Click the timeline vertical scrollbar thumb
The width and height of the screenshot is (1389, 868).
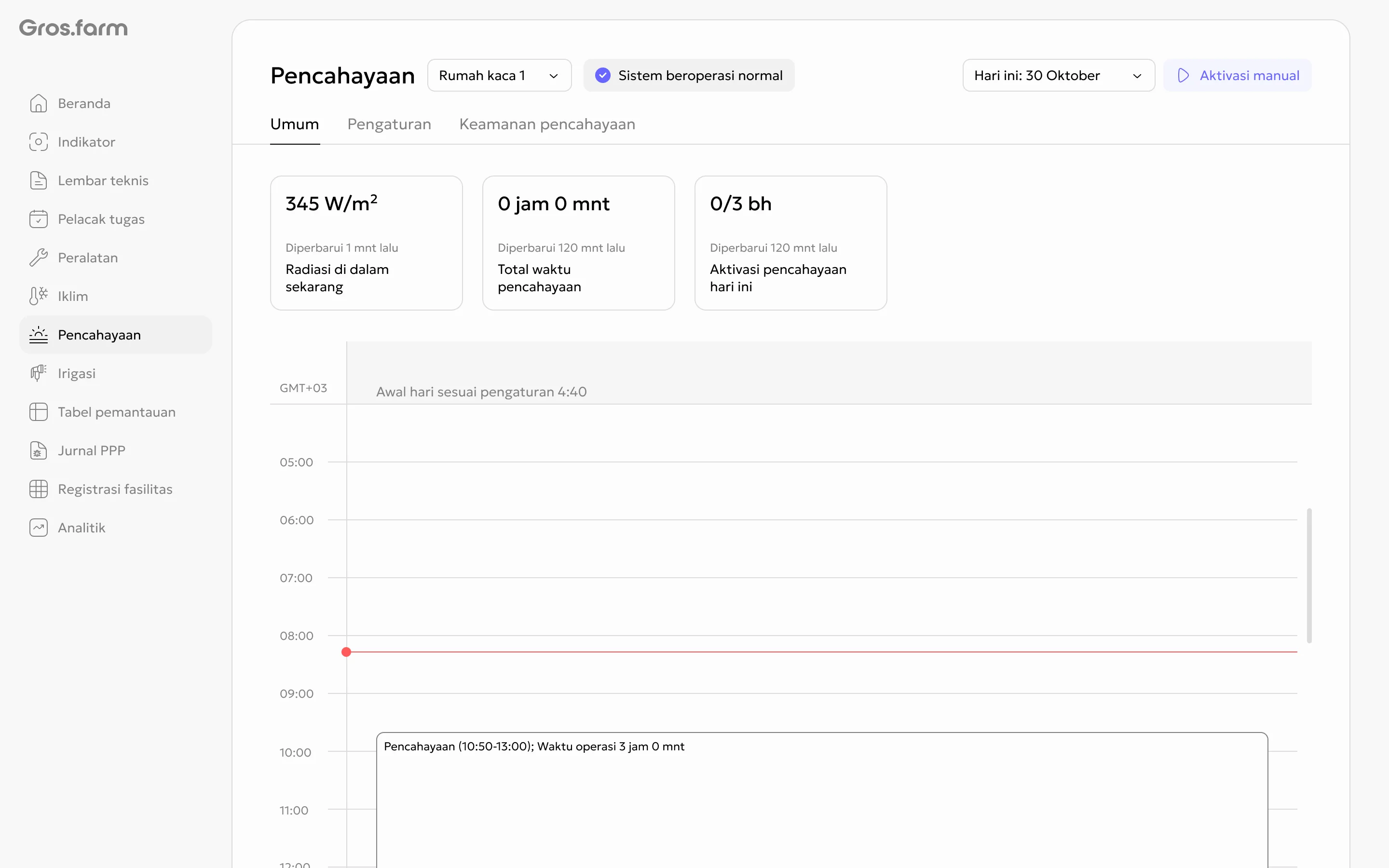point(1309,575)
